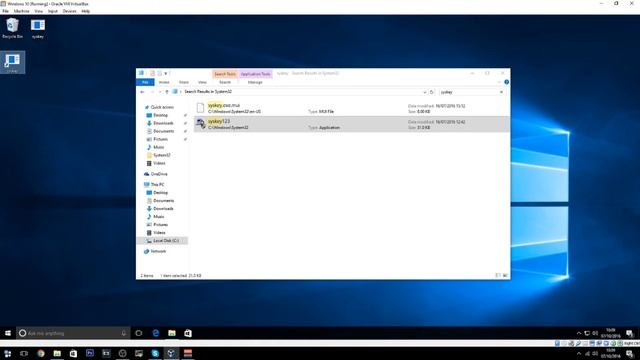This screenshot has height=360, width=640.
Task: Go back with the Explorer back arrow
Action: (142, 92)
